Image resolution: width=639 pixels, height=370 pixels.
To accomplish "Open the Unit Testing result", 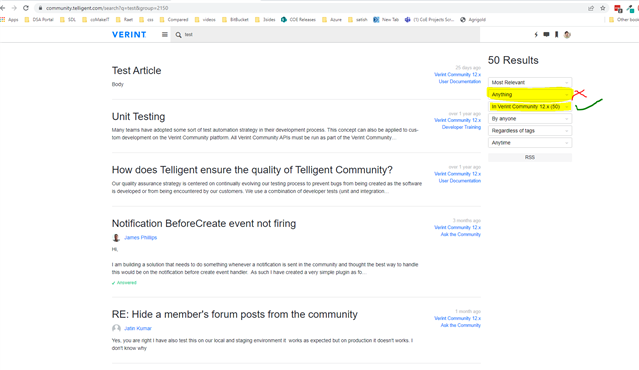I will [139, 117].
